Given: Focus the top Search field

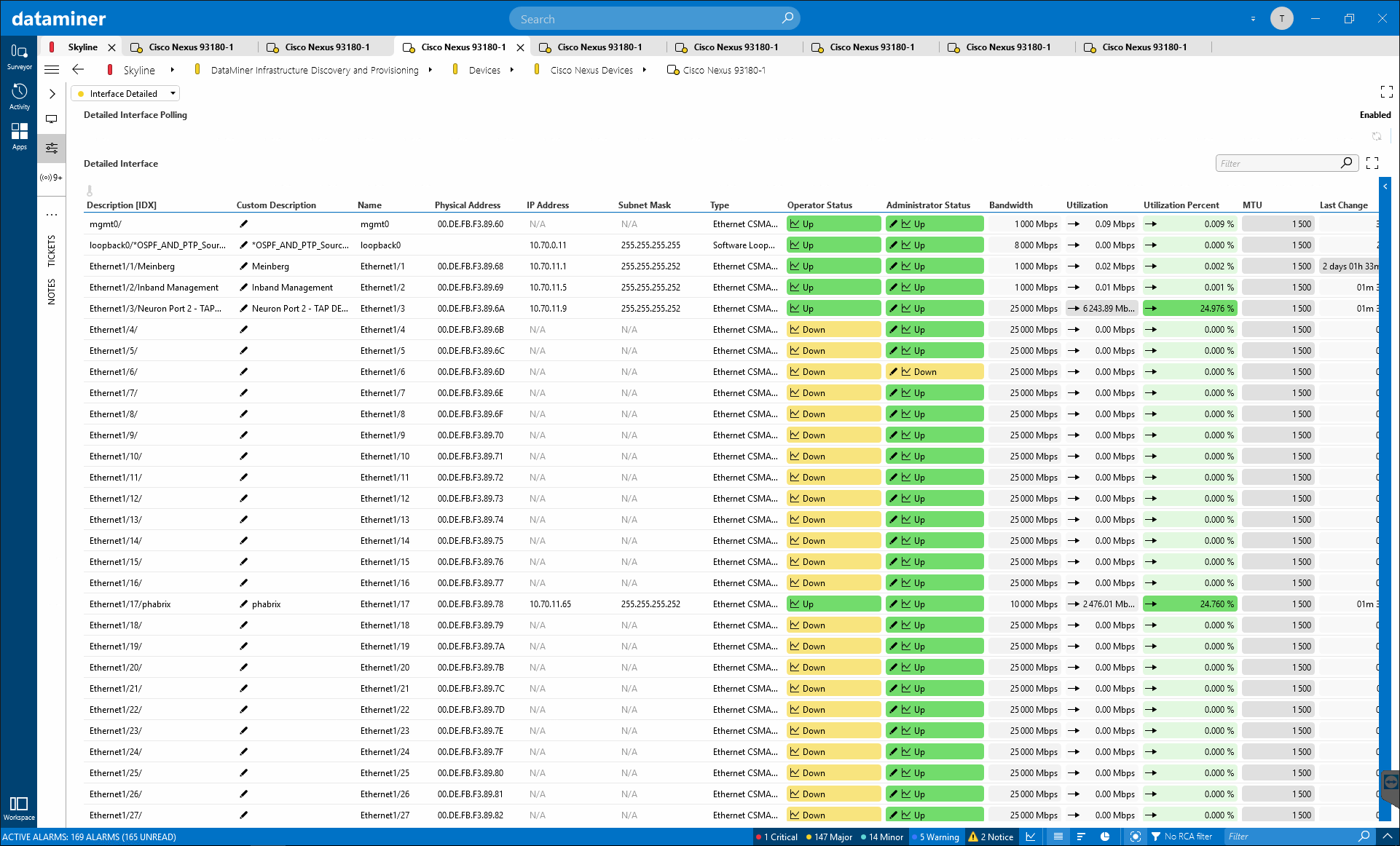Looking at the screenshot, I should click(654, 19).
